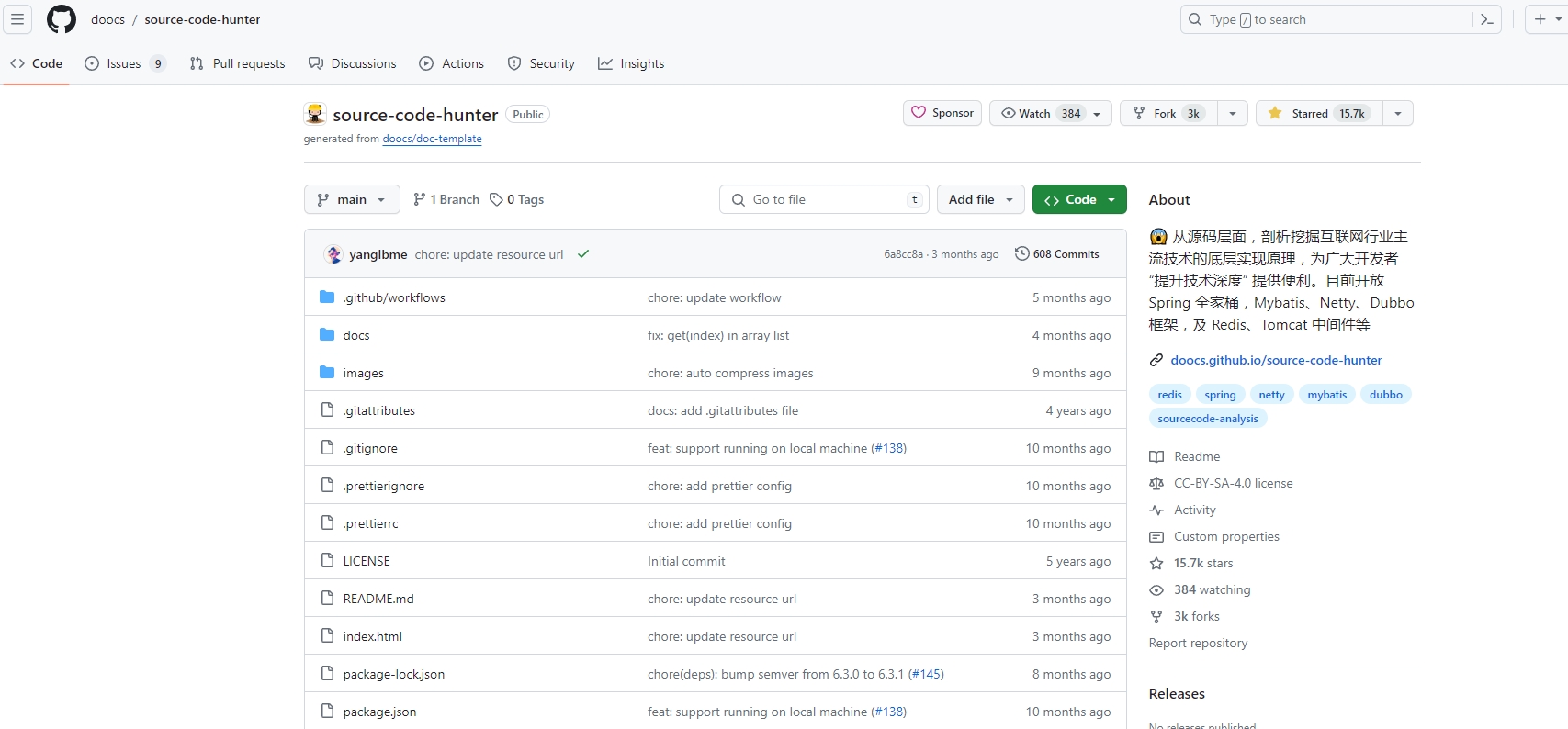
Task: Click the redis topic tag
Action: pyautogui.click(x=1169, y=394)
